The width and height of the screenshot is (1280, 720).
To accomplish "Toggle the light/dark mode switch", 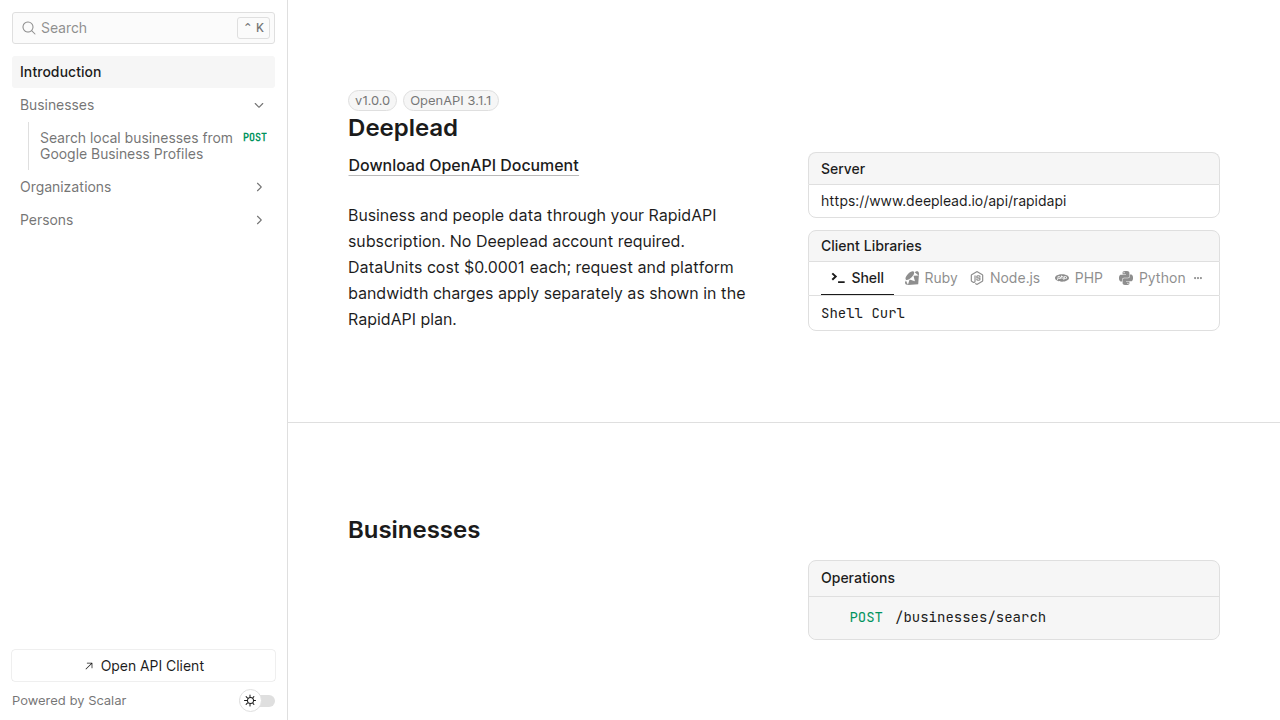I will [x=259, y=701].
